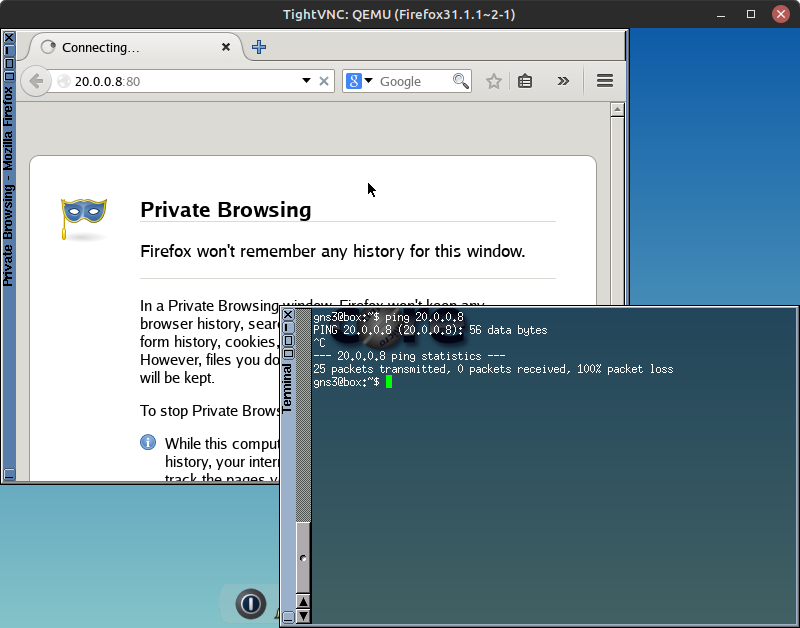Click the "PING 20.0.0.8" output line
Image resolution: width=800 pixels, height=628 pixels.
point(430,330)
